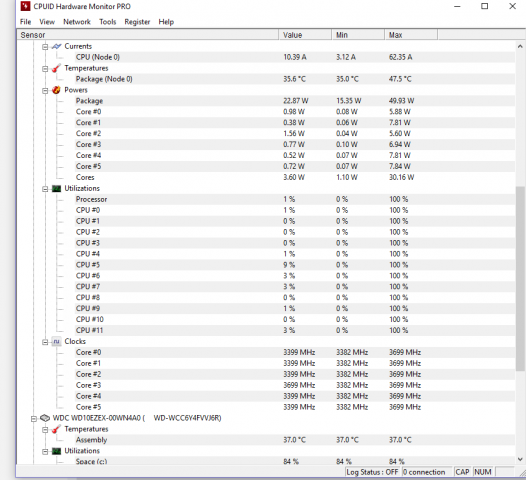Collapse the Powers node
This screenshot has width=526, height=480.
pos(45,91)
